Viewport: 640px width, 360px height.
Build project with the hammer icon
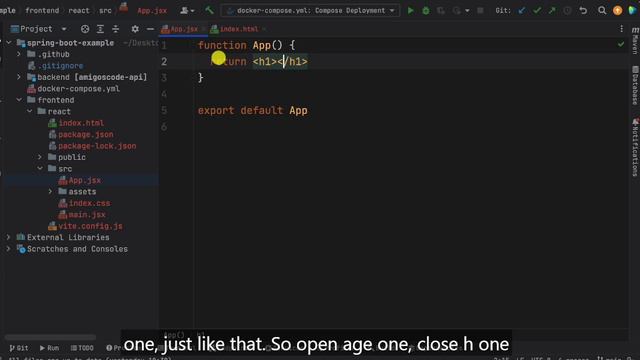click(209, 10)
